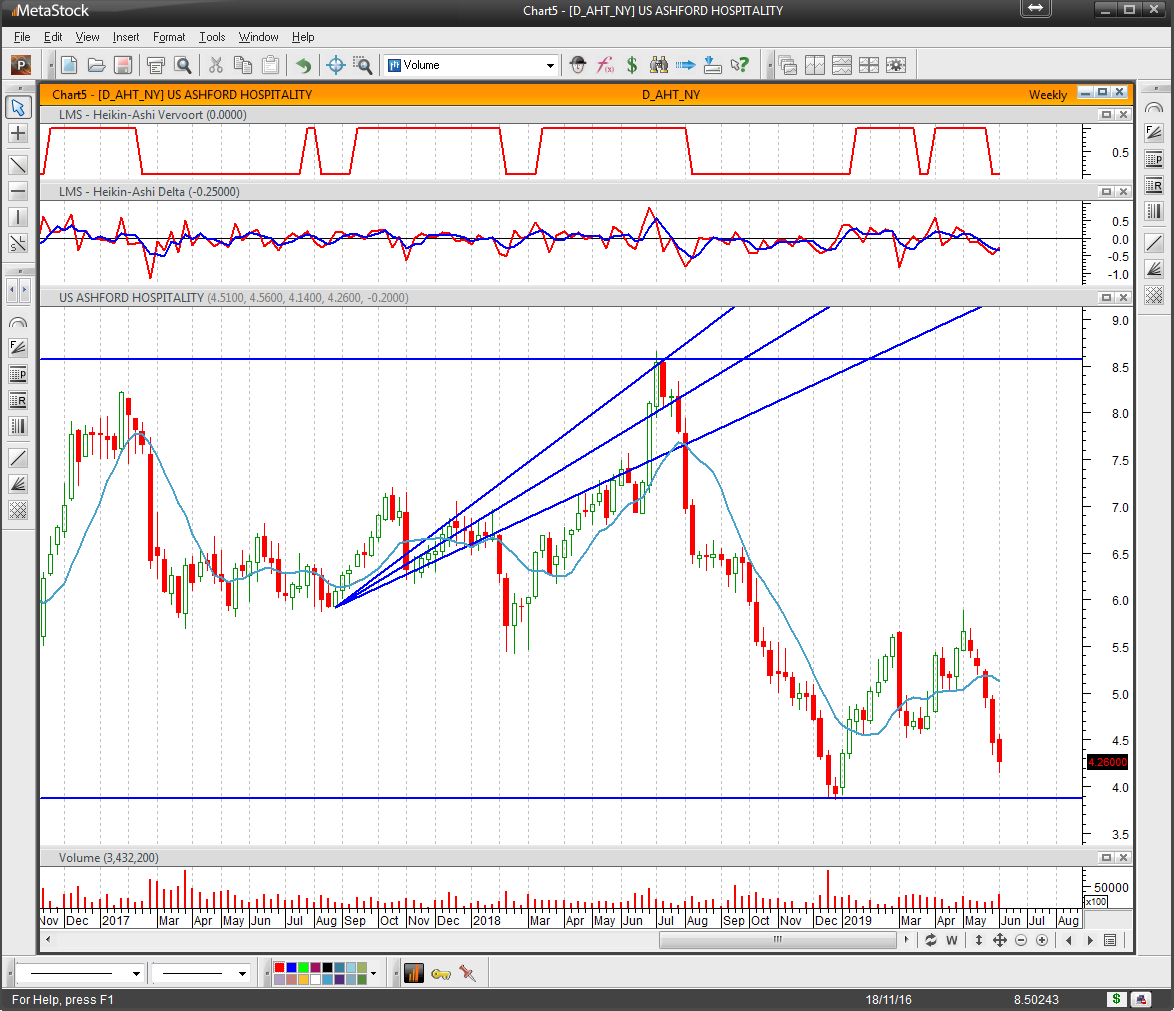This screenshot has width=1174, height=1011.
Task: Create a new chart with the New icon
Action: tap(69, 65)
